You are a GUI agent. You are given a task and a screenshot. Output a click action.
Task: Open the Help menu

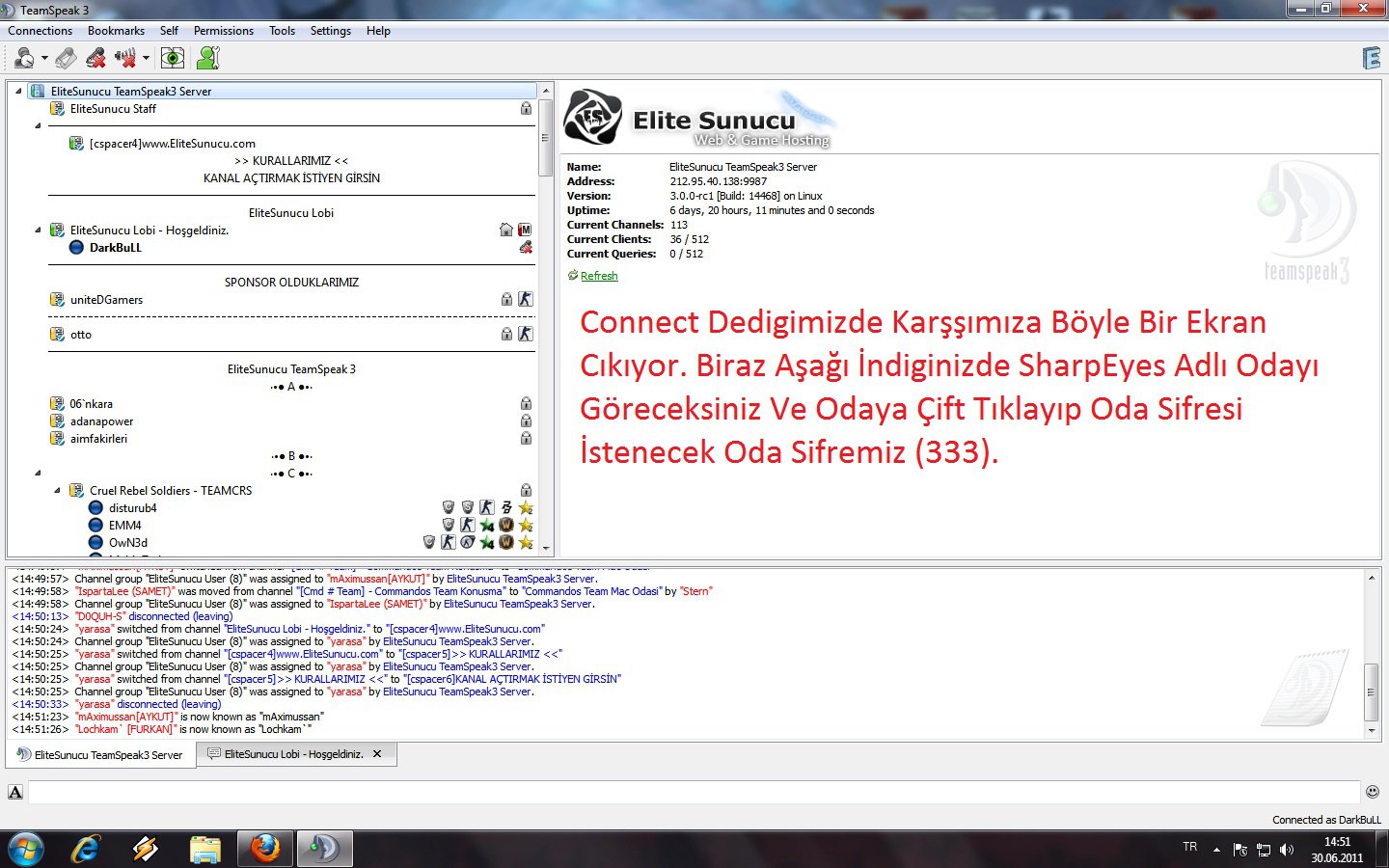(378, 31)
